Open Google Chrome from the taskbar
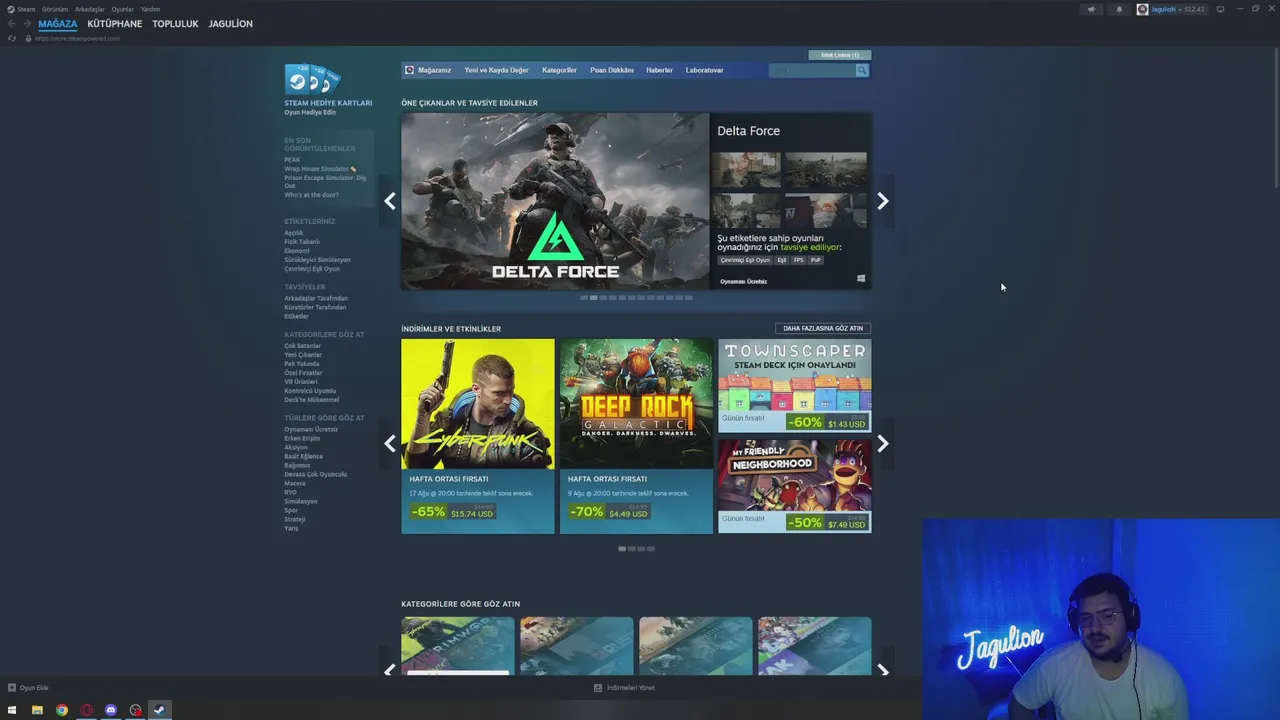1280x720 pixels. tap(62, 710)
